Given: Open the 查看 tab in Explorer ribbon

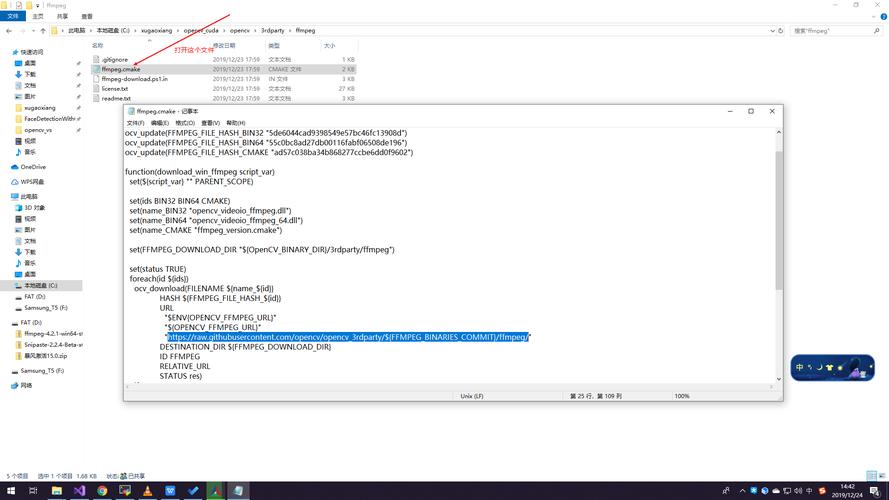Looking at the screenshot, I should click(87, 16).
